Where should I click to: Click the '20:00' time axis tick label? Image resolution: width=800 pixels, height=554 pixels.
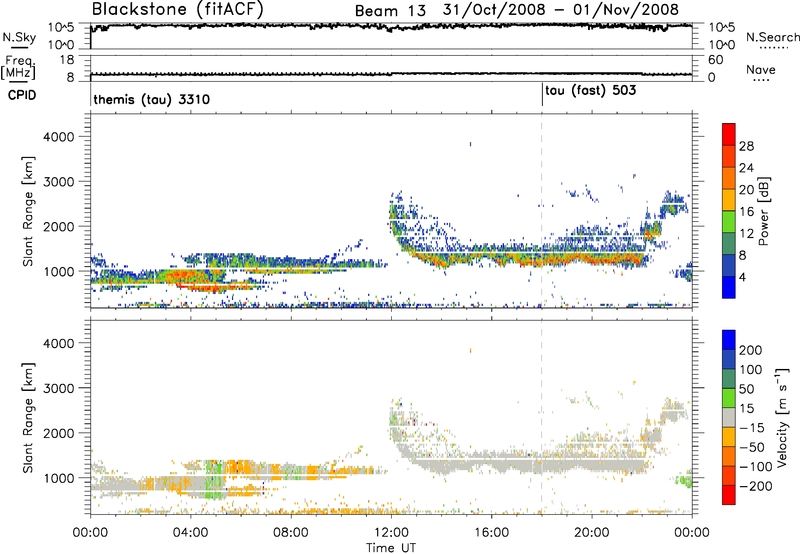point(592,533)
